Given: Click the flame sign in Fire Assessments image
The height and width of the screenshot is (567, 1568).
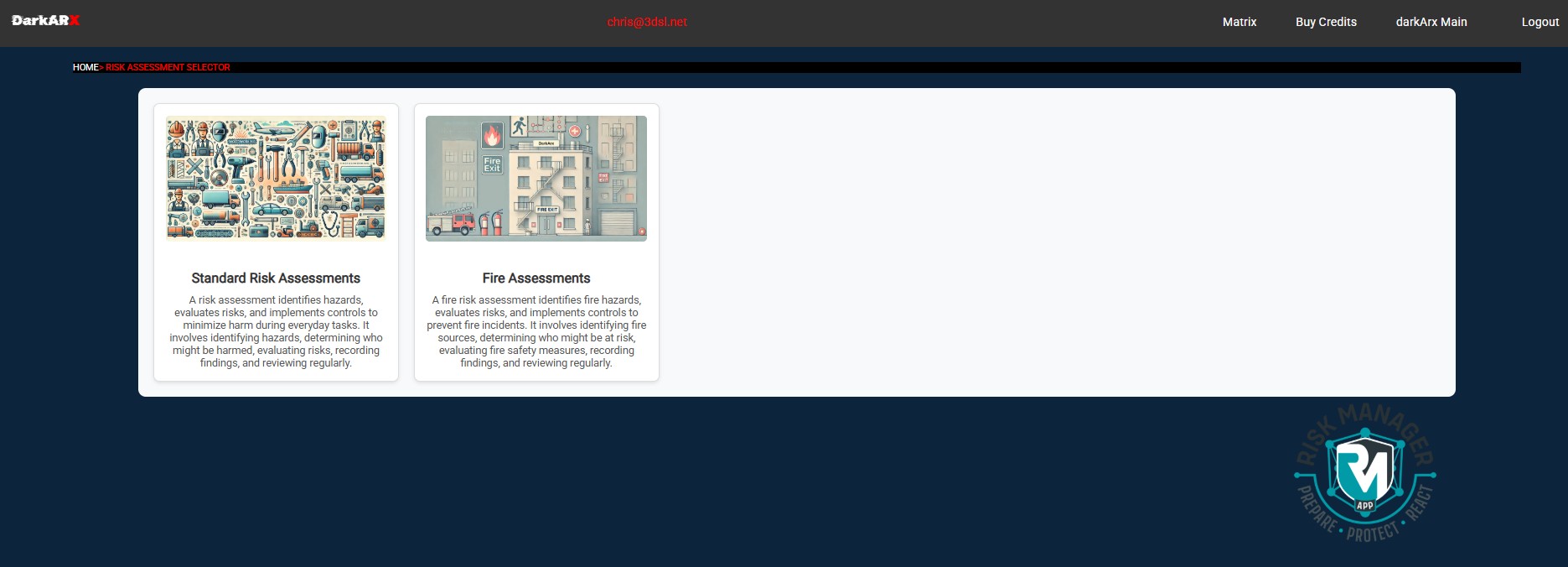Looking at the screenshot, I should pyautogui.click(x=492, y=135).
